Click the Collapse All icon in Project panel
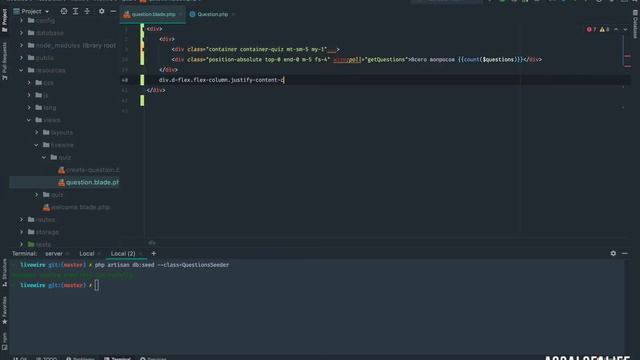 (87, 11)
